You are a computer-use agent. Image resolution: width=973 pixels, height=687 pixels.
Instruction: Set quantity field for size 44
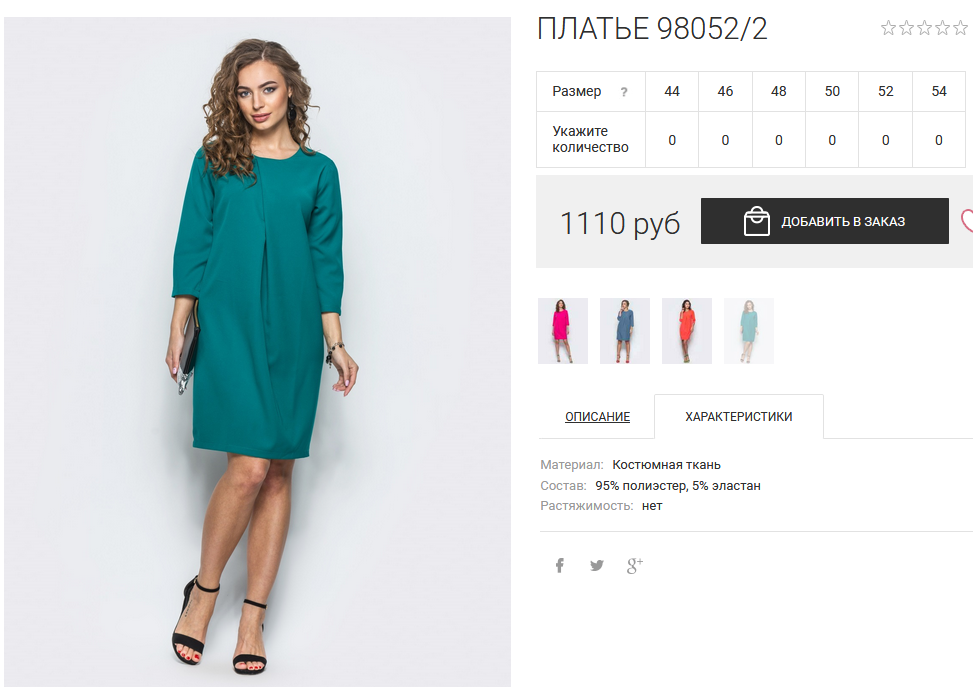click(672, 140)
